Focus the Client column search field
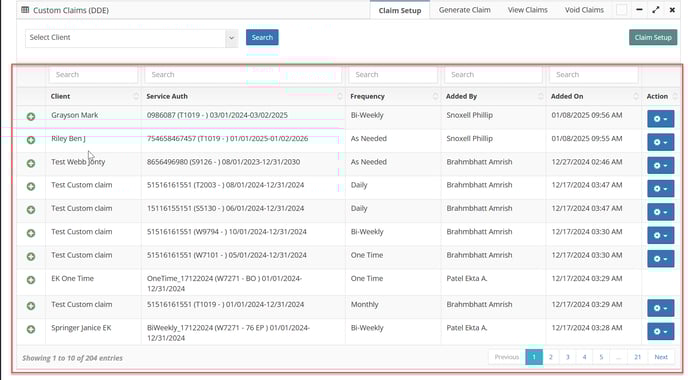Screen dimensions: 688x380 coord(93,75)
